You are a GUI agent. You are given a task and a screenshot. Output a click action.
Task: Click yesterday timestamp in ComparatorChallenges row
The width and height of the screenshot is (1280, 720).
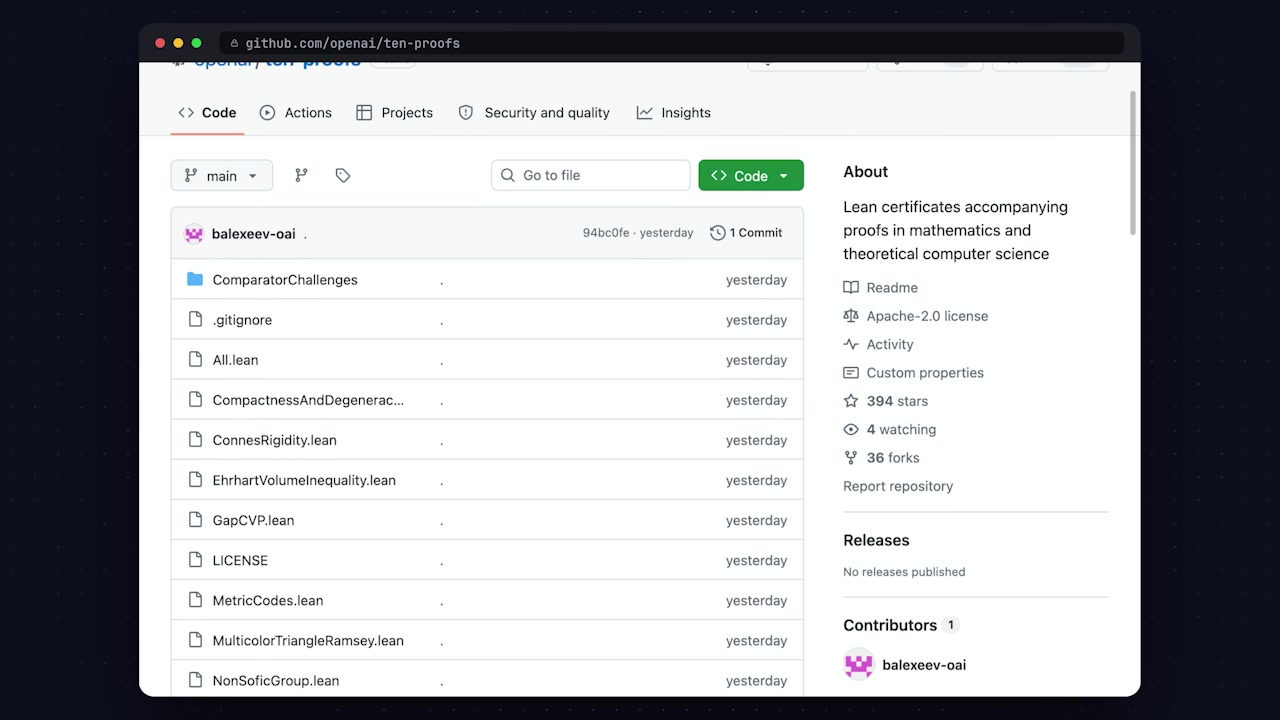tap(756, 280)
